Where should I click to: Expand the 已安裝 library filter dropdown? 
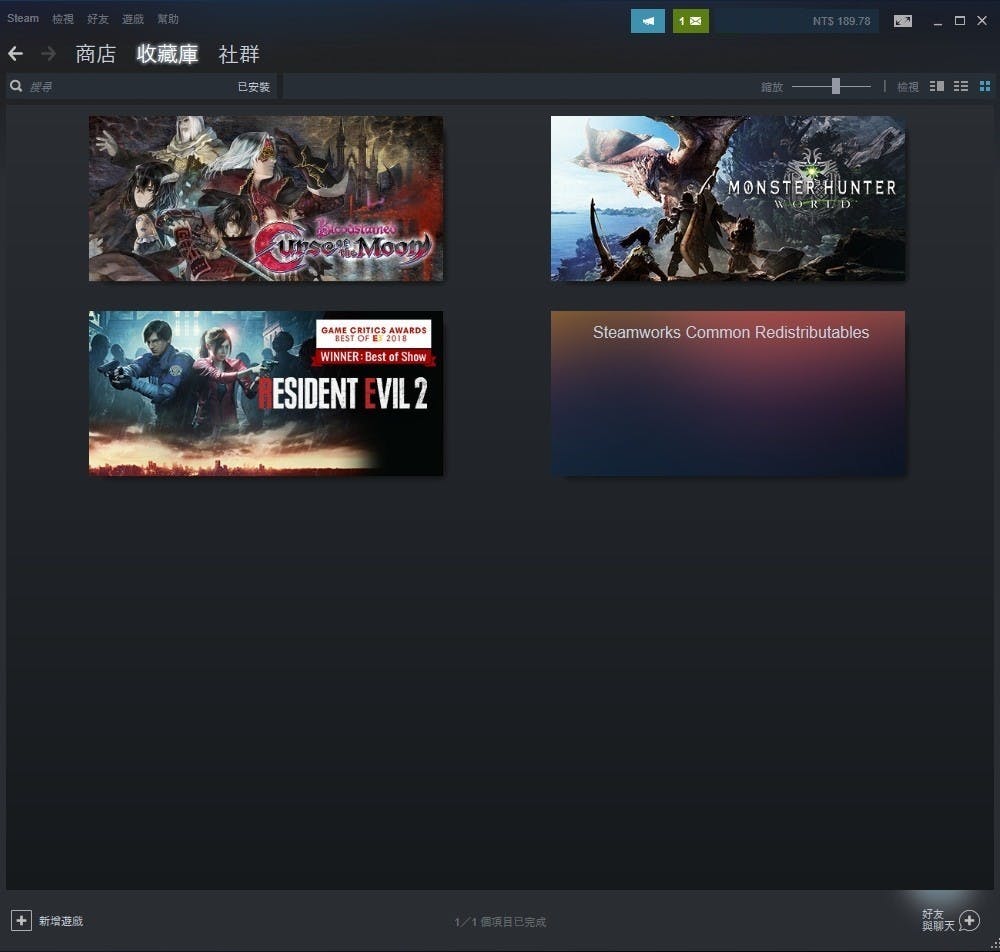(253, 87)
